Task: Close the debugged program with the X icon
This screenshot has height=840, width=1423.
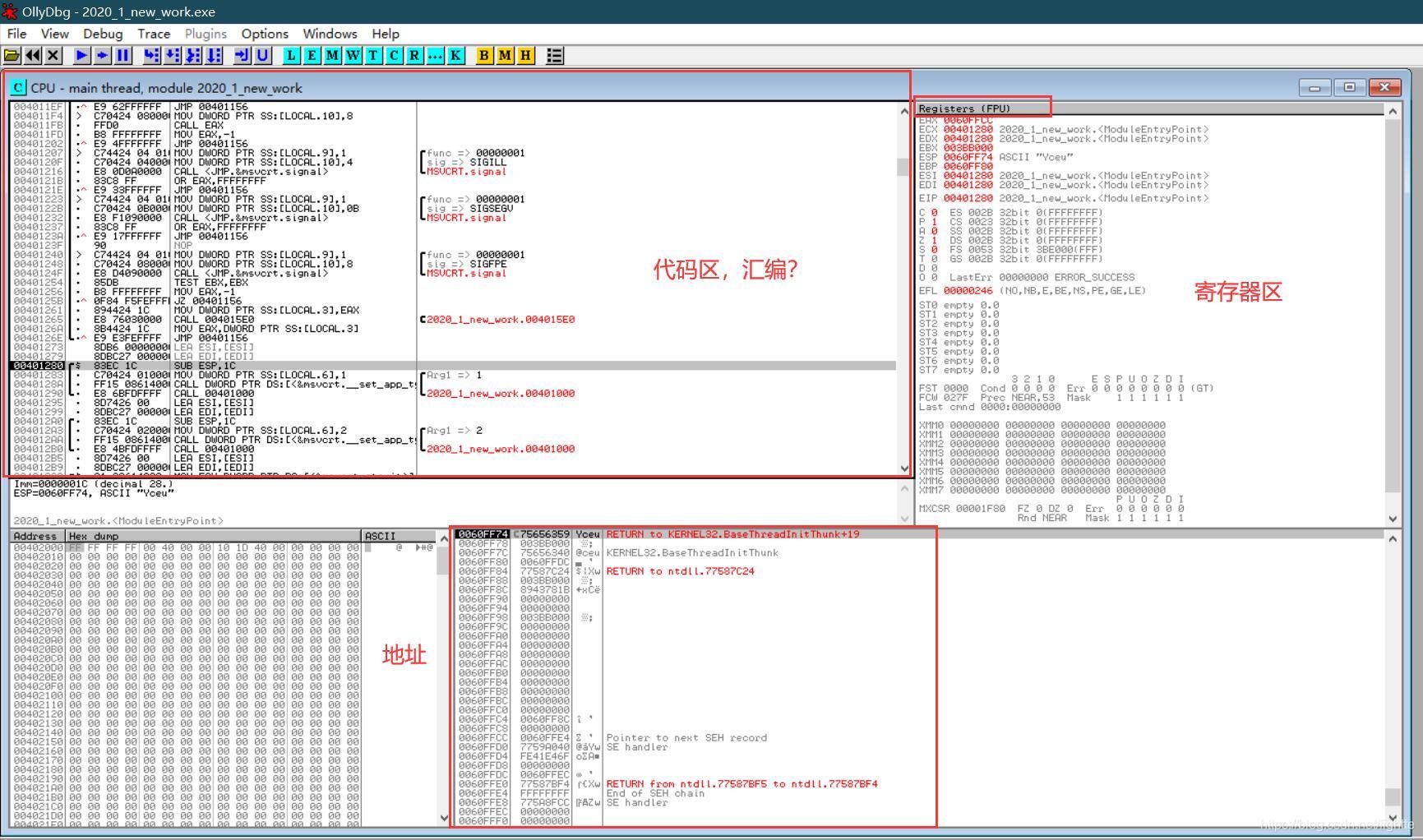Action: (53, 55)
